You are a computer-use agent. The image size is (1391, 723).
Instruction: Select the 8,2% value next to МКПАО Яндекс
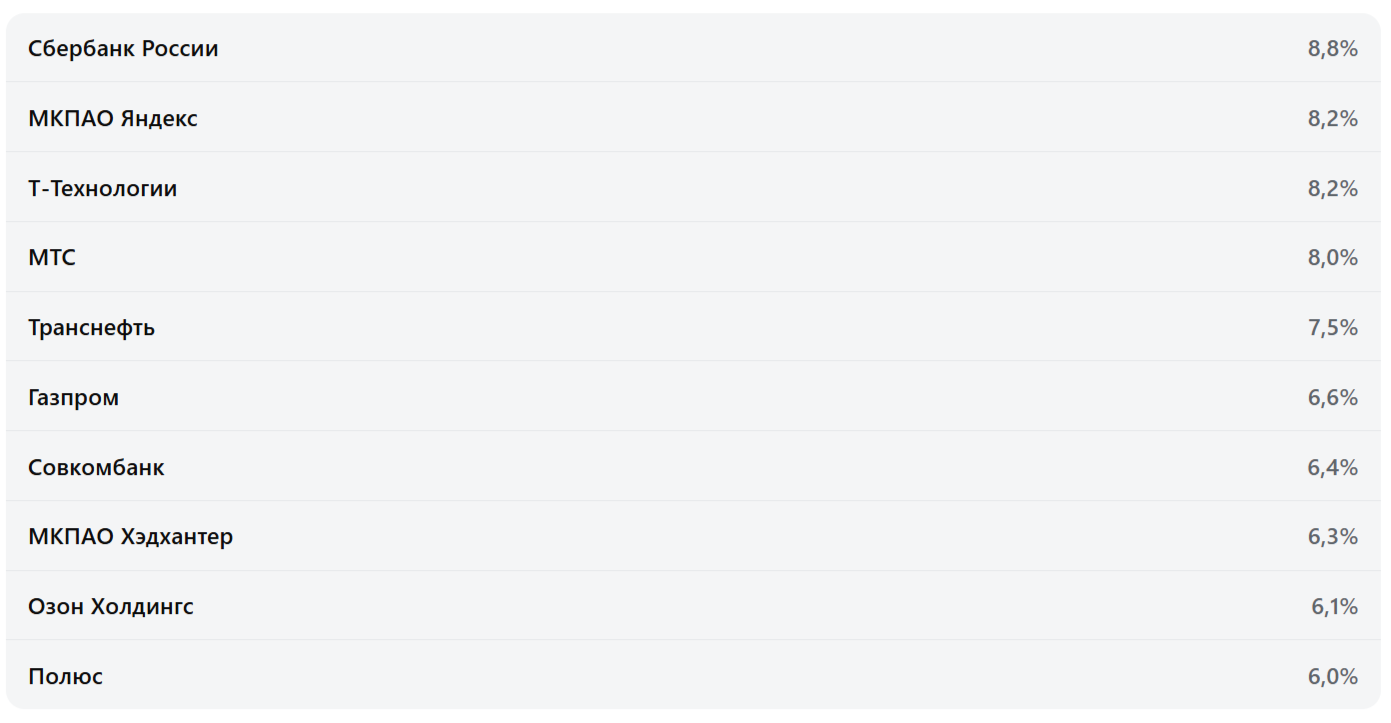(1332, 119)
